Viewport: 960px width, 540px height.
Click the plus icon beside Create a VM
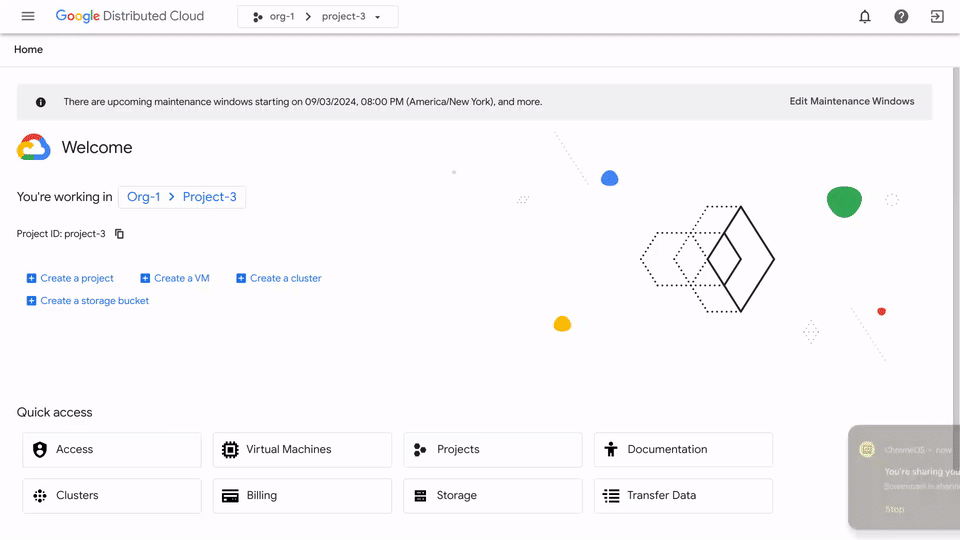coord(145,279)
